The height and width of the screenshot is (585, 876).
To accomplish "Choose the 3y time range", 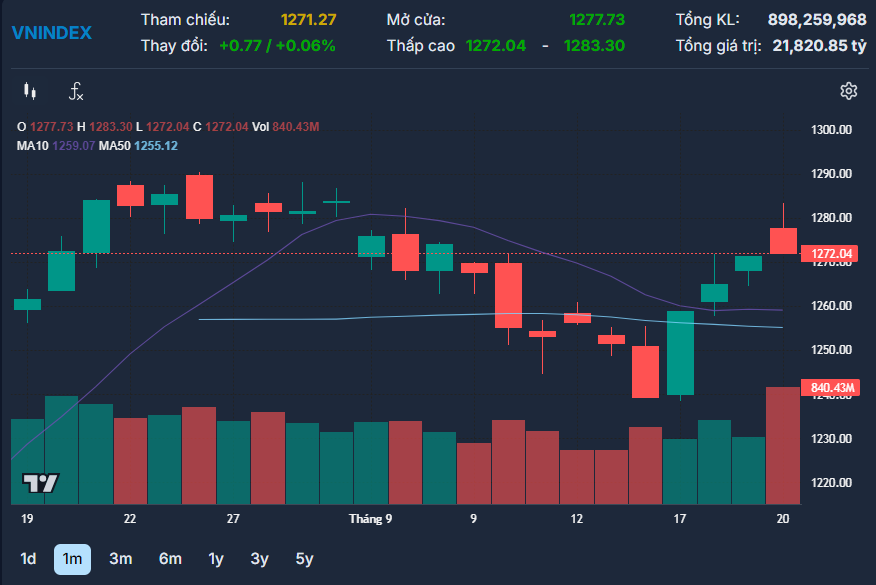I will pyautogui.click(x=259, y=559).
